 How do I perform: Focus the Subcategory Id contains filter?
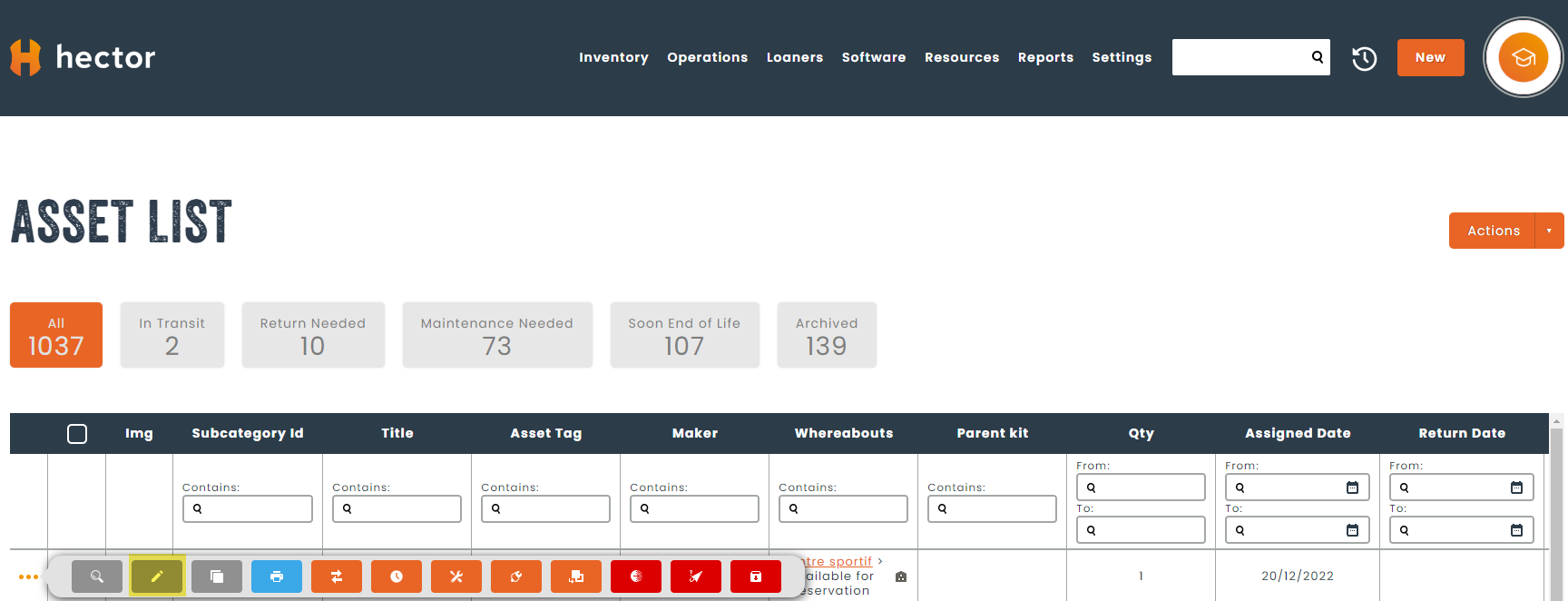click(248, 508)
